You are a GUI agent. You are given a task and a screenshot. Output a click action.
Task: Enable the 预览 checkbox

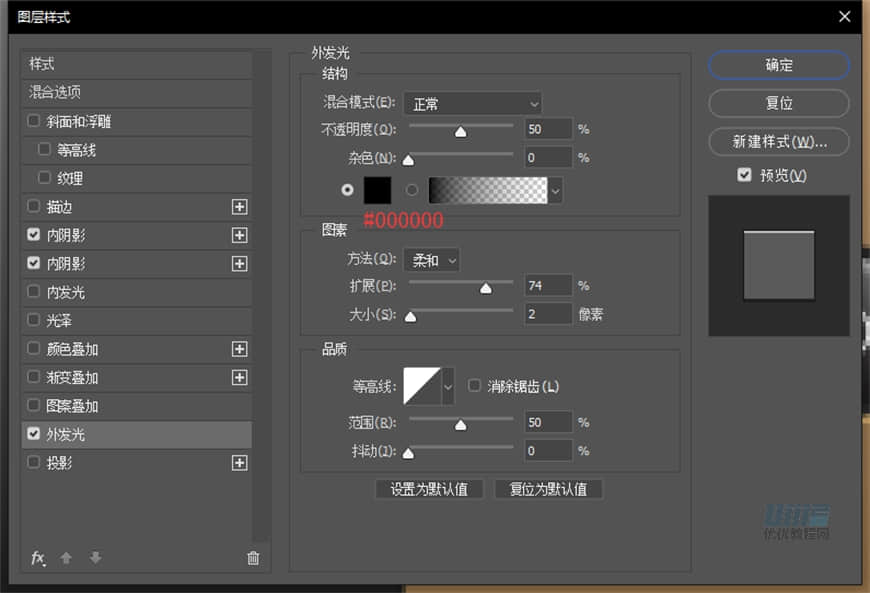(x=744, y=174)
